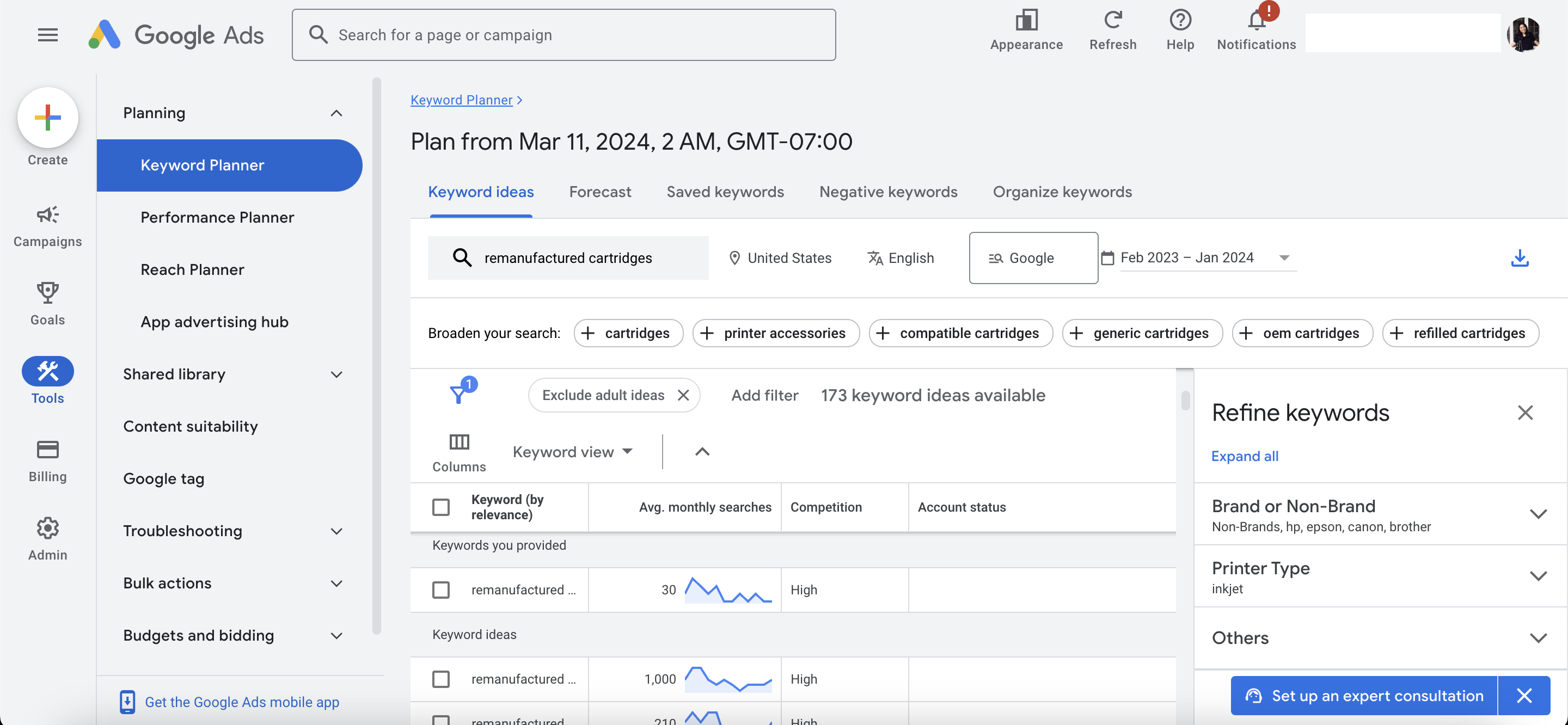Click Expand all in Refine keywords
The image size is (1568, 725).
coord(1244,456)
